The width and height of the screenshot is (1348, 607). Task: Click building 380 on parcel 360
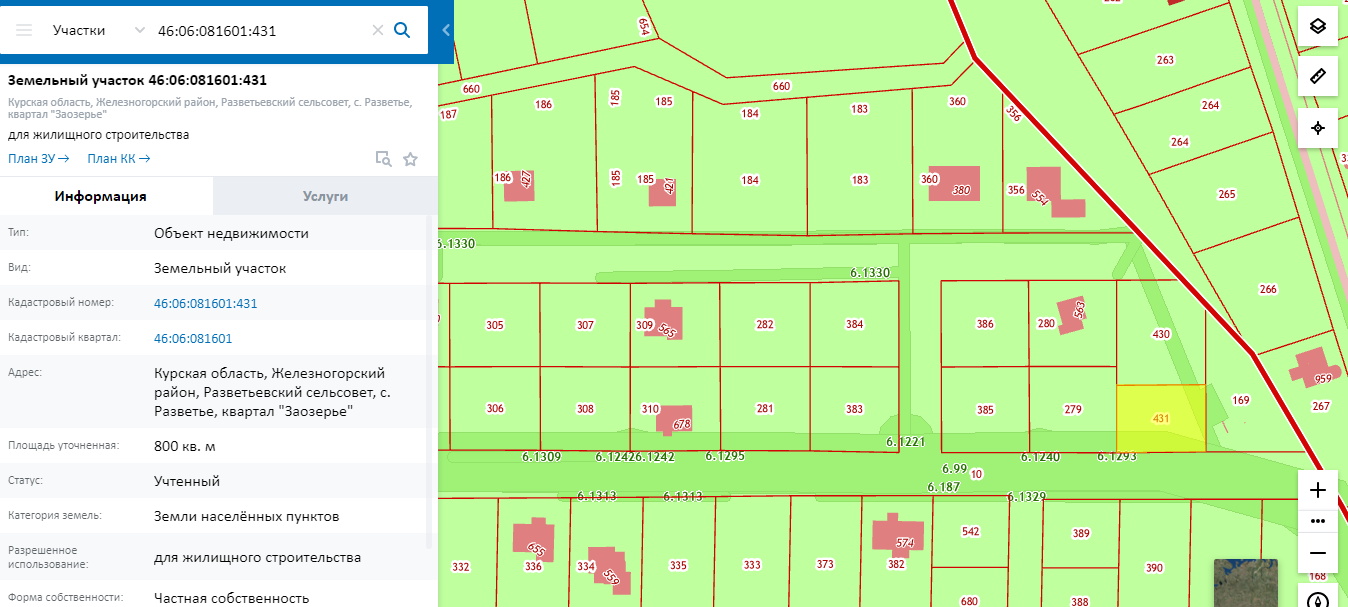coord(955,184)
